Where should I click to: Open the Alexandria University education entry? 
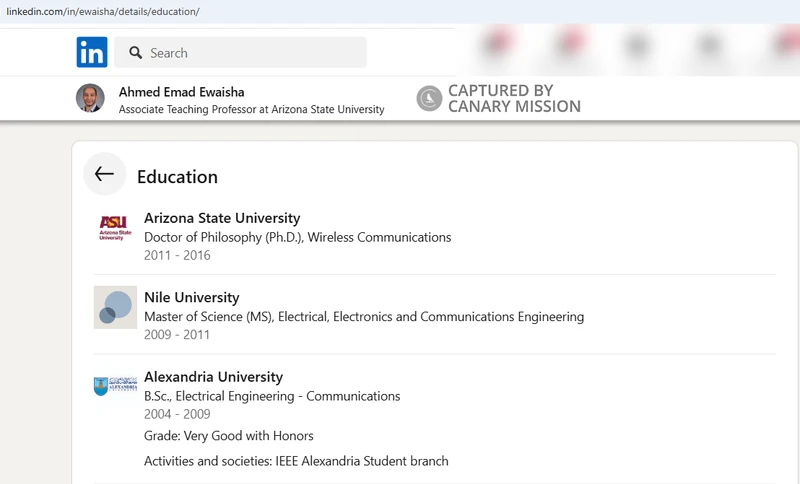point(213,377)
